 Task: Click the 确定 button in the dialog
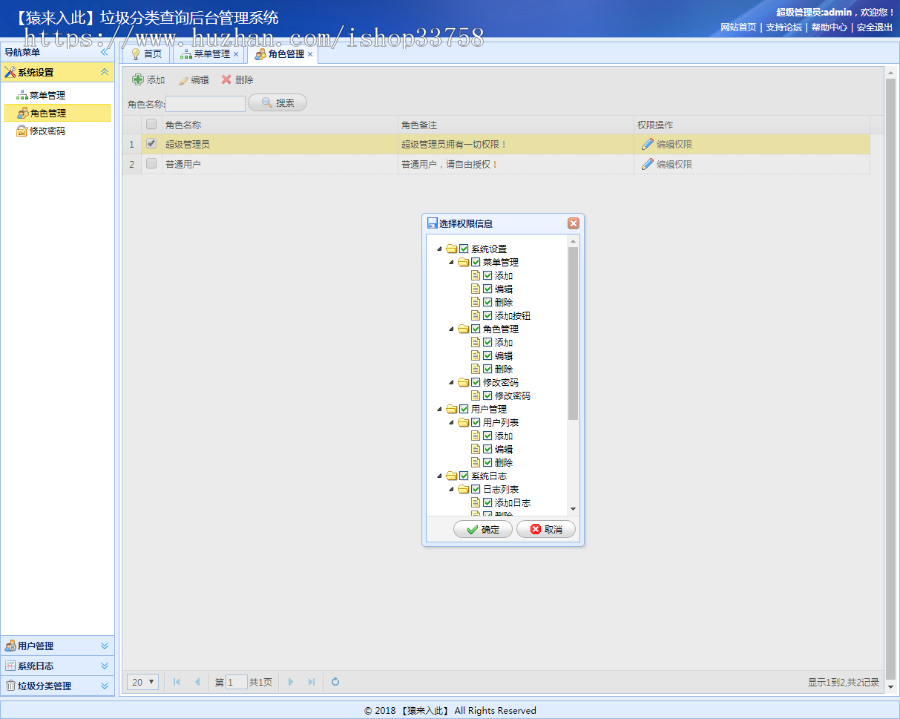(x=481, y=530)
